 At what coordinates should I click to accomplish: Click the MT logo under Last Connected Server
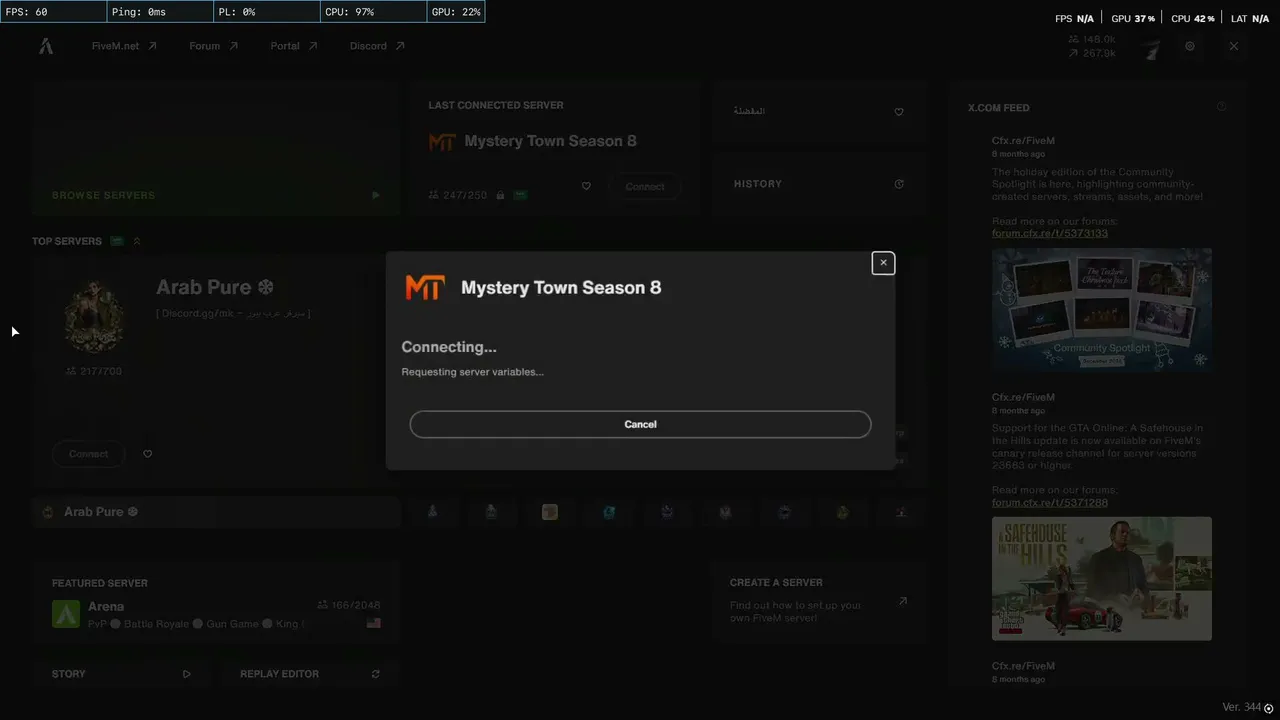pyautogui.click(x=442, y=142)
